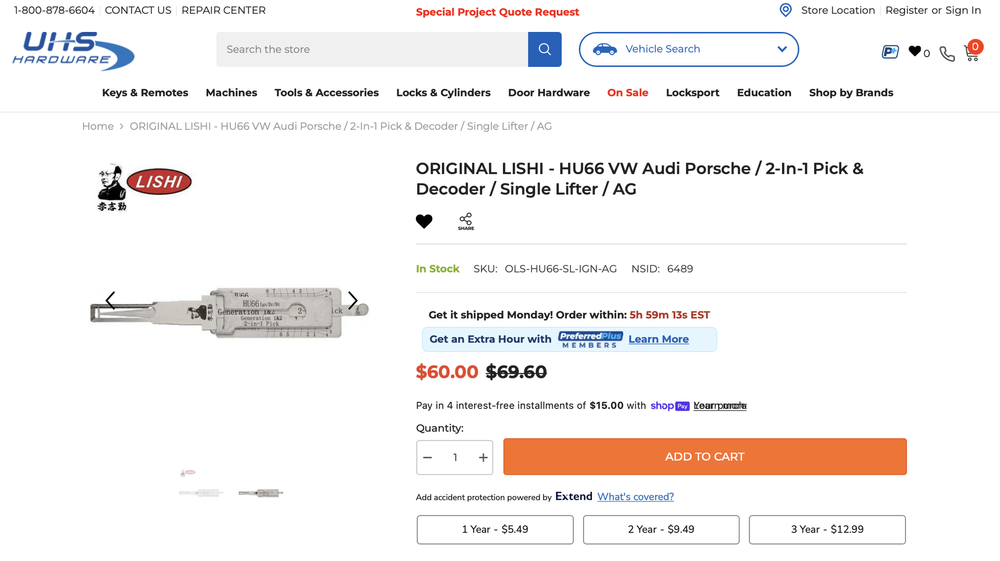The width and height of the screenshot is (1000, 561).
Task: Click the Share icon under product title
Action: pyautogui.click(x=466, y=221)
